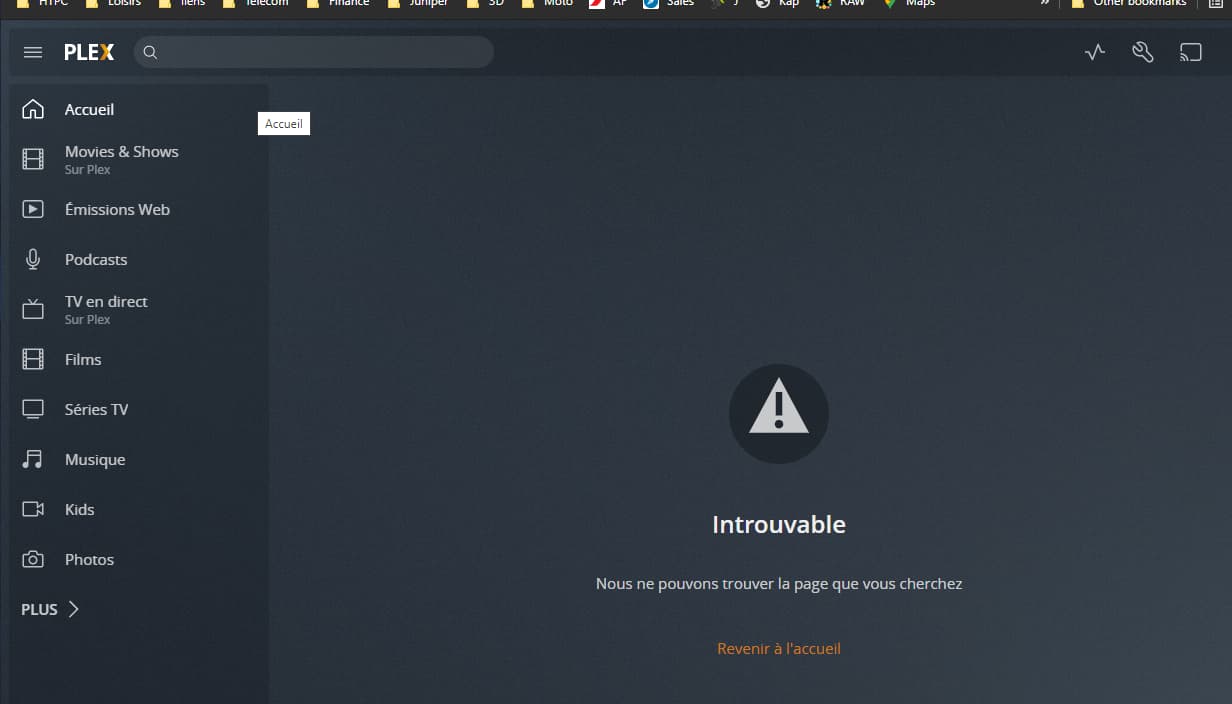Click the Revenir à l'accueil link
The image size is (1232, 704).
coord(779,648)
